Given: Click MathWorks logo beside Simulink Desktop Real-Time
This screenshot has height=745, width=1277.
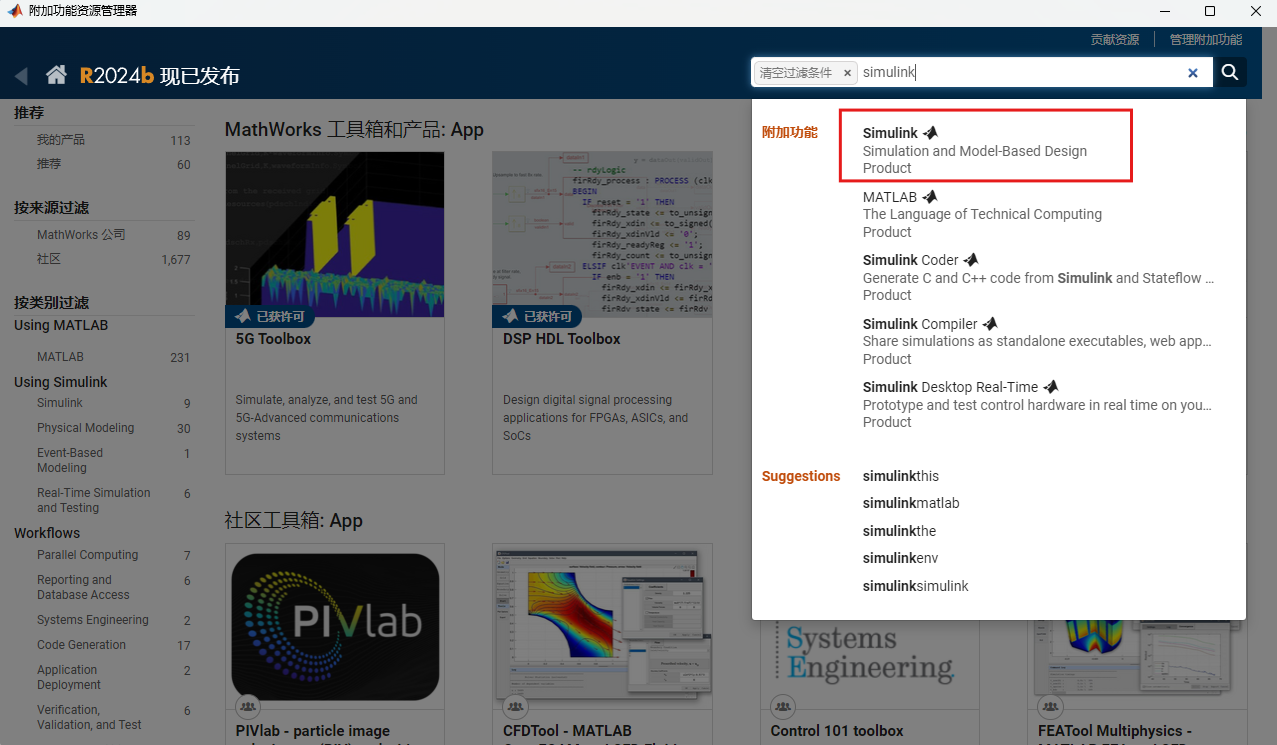Looking at the screenshot, I should [1051, 387].
